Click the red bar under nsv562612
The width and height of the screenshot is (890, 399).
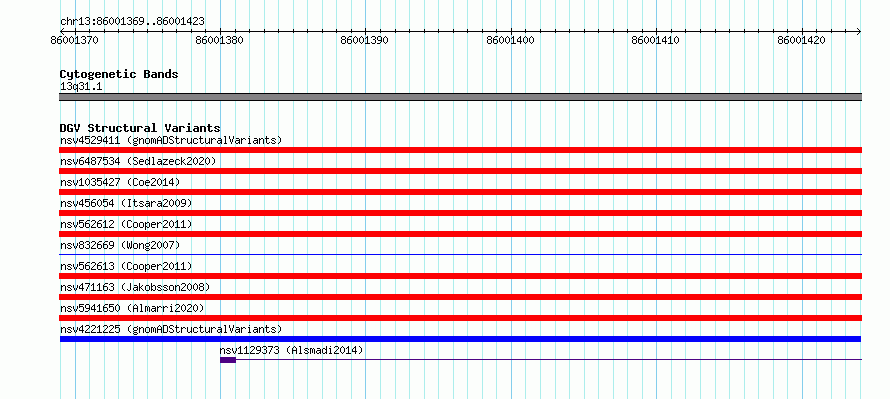[x=460, y=234]
